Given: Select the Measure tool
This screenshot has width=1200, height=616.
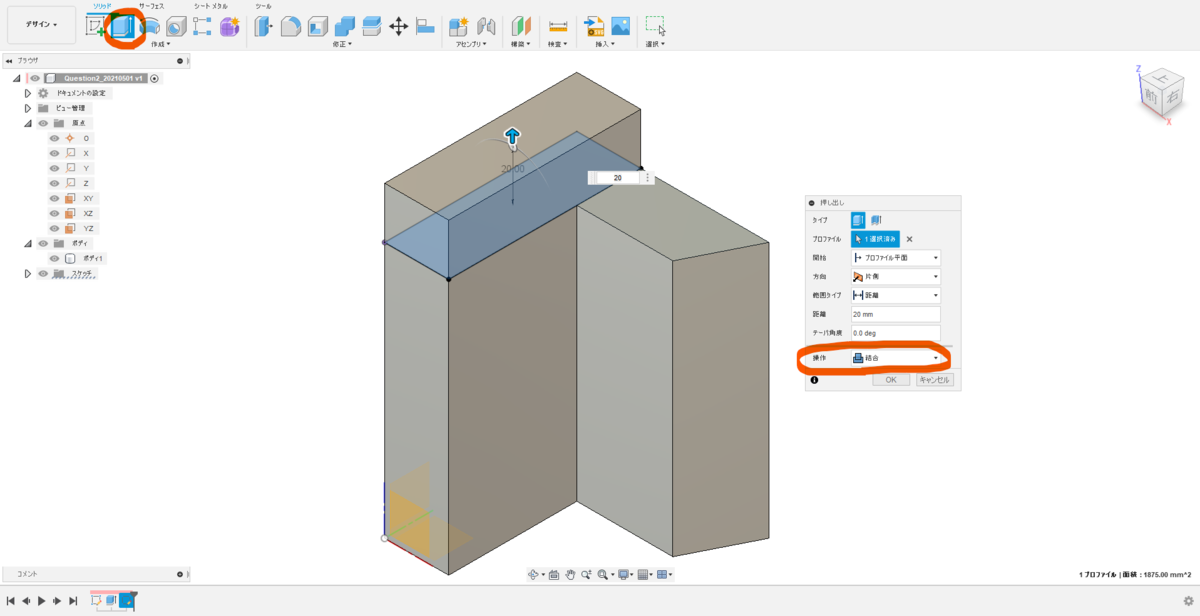Looking at the screenshot, I should (558, 27).
